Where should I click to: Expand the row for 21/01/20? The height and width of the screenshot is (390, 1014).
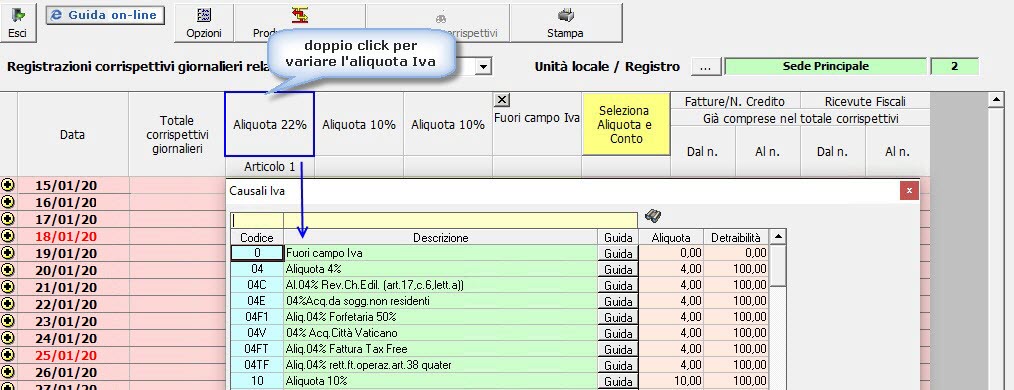[x=8, y=287]
